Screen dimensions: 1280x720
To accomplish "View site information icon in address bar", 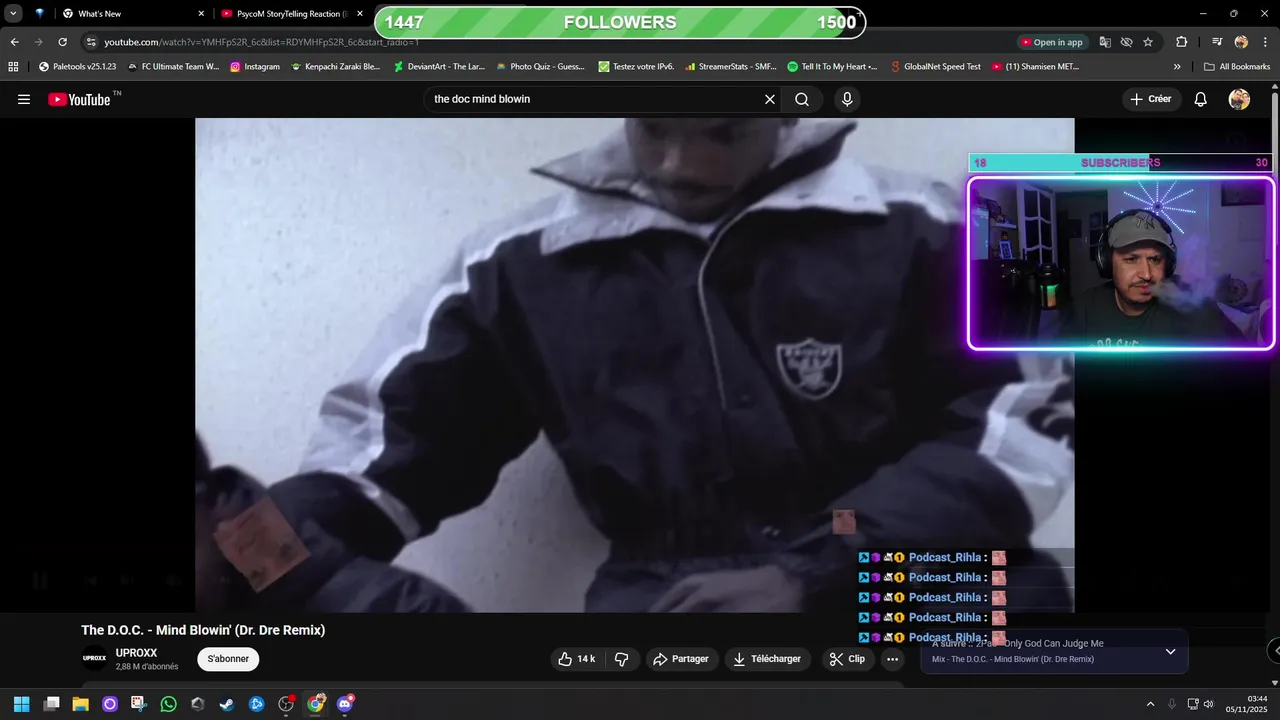I will point(91,42).
